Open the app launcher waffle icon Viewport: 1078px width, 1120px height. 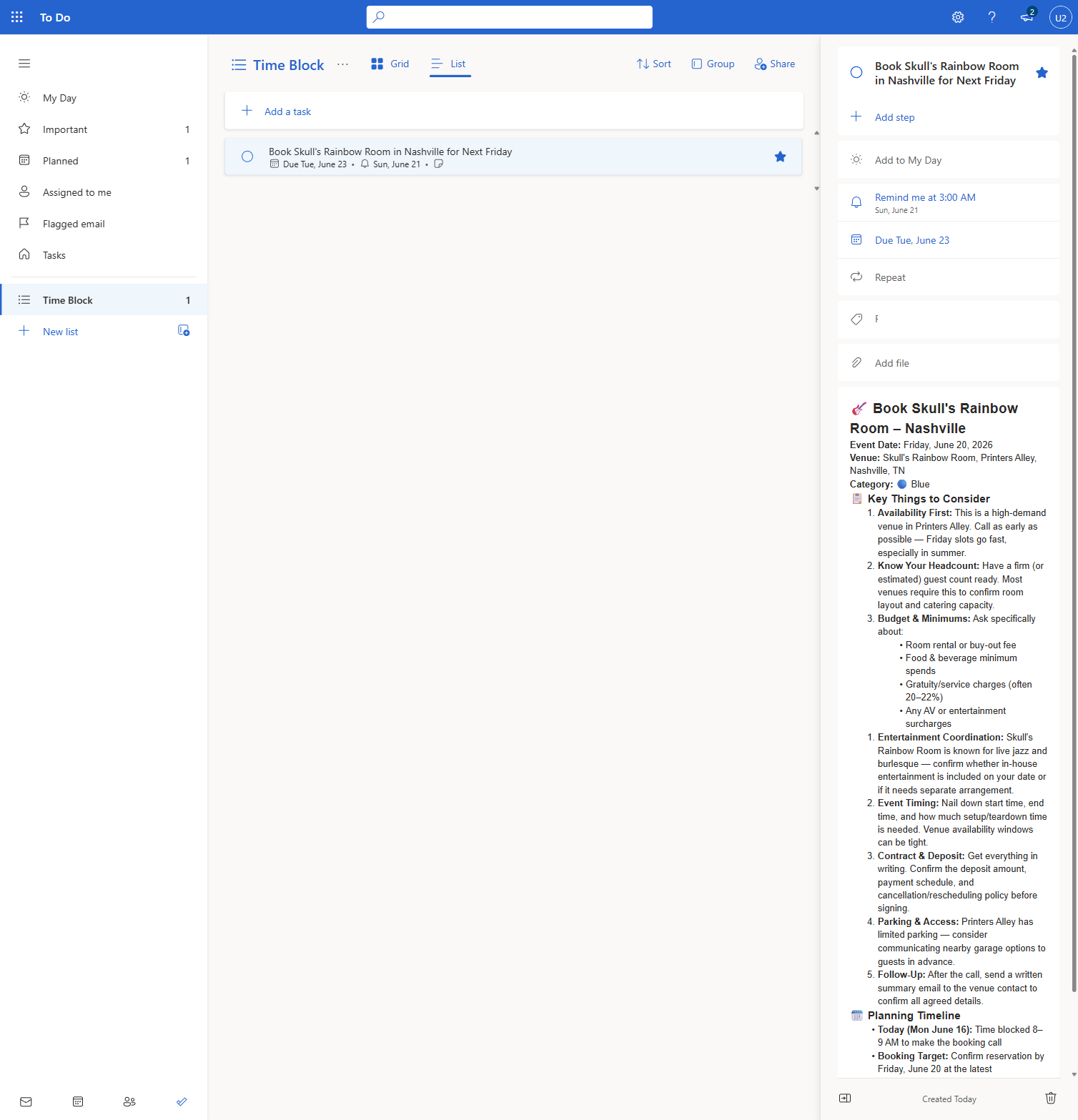tap(17, 17)
